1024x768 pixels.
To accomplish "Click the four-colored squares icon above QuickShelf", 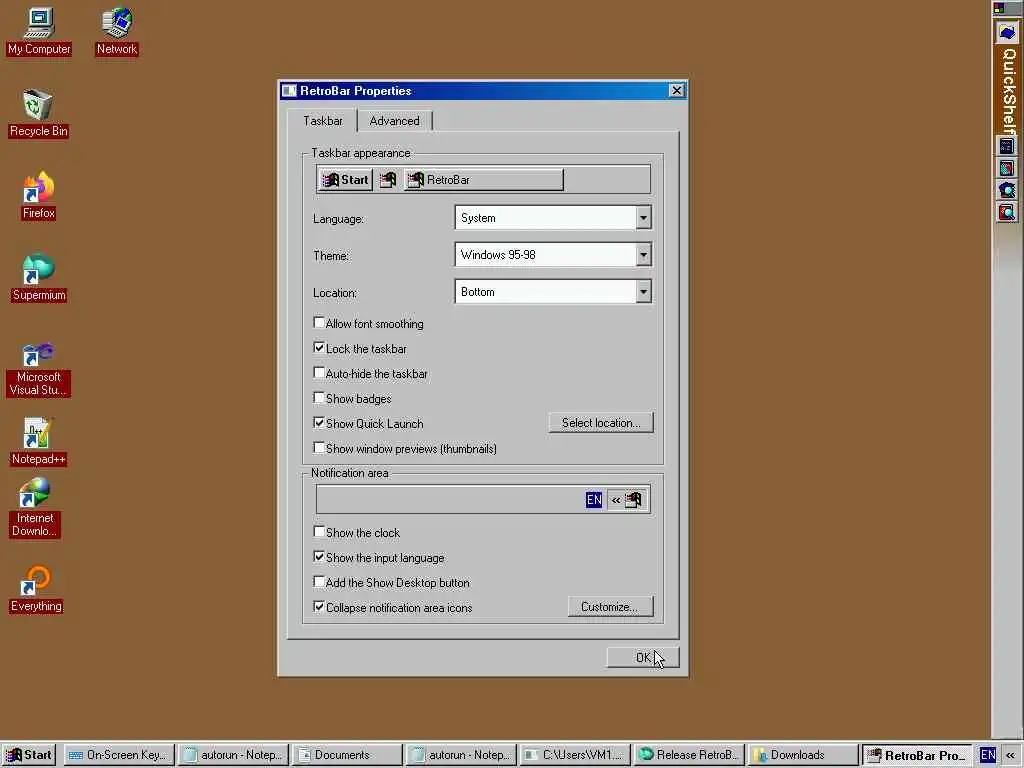I will tap(999, 8).
